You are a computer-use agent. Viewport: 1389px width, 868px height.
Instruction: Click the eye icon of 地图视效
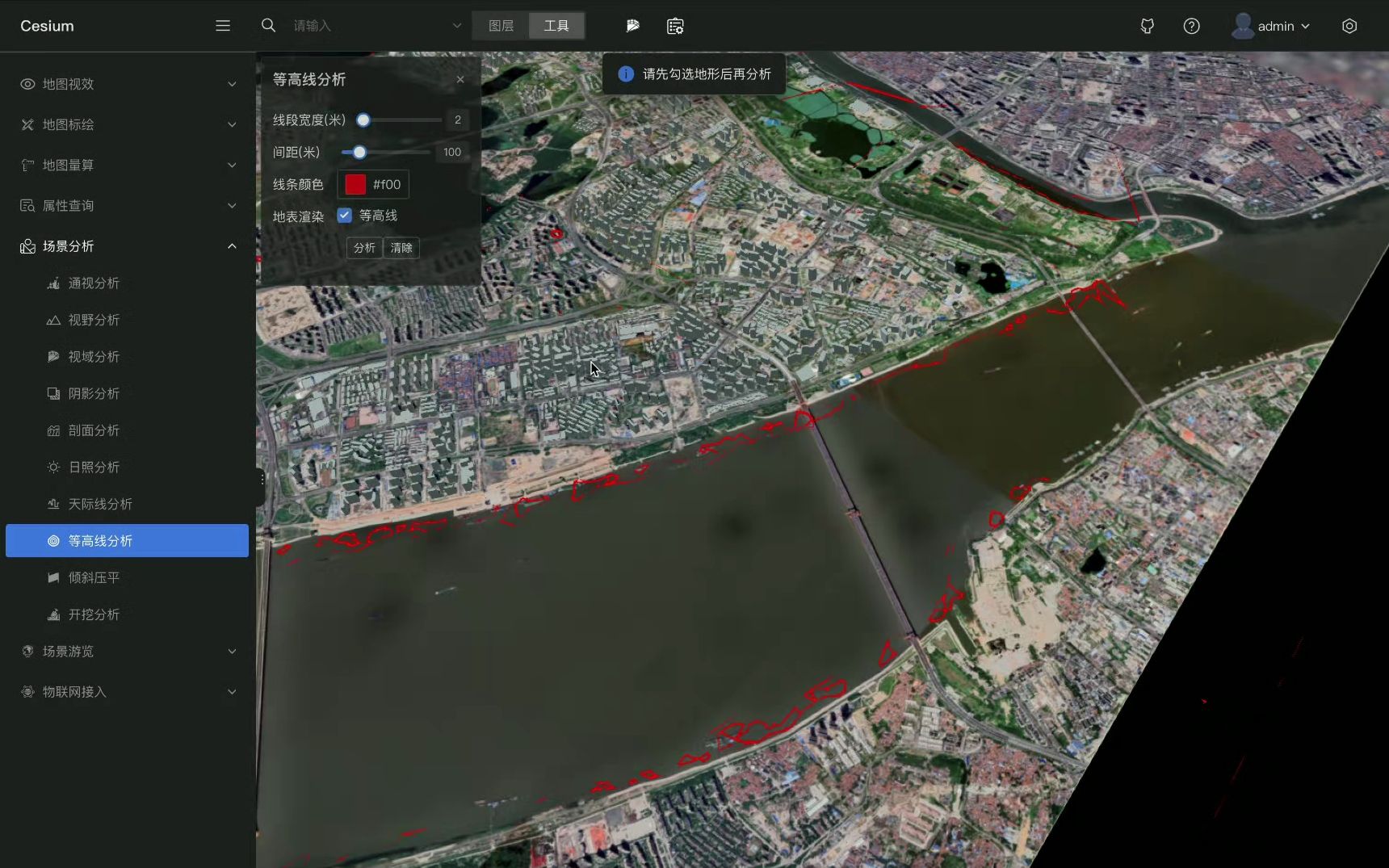[27, 84]
